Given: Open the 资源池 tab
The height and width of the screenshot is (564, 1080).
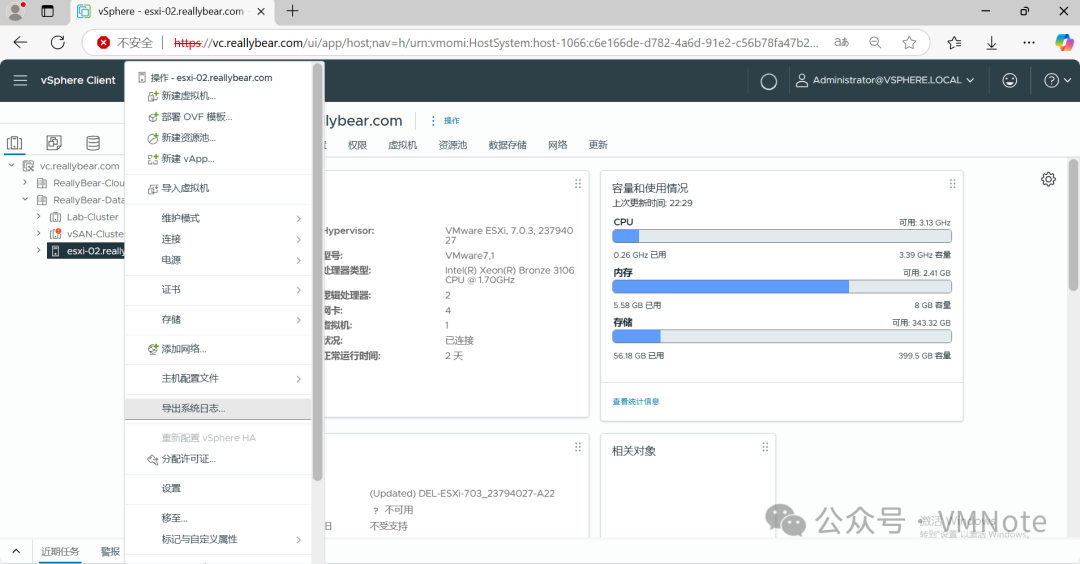Looking at the screenshot, I should [x=453, y=145].
